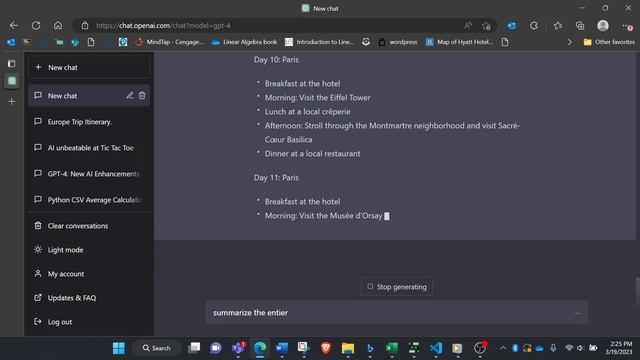
Task: Rename the chat with pencil icon
Action: pyautogui.click(x=129, y=96)
